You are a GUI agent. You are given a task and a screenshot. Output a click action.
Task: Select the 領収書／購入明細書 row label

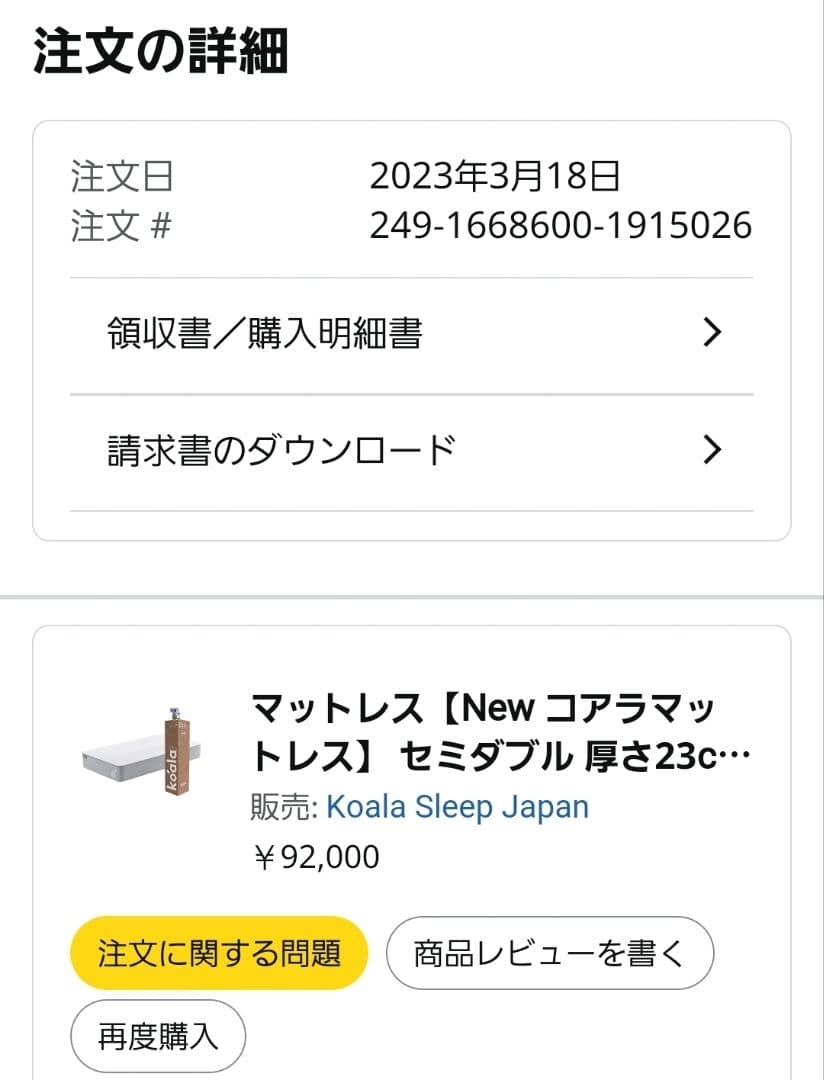tap(264, 333)
